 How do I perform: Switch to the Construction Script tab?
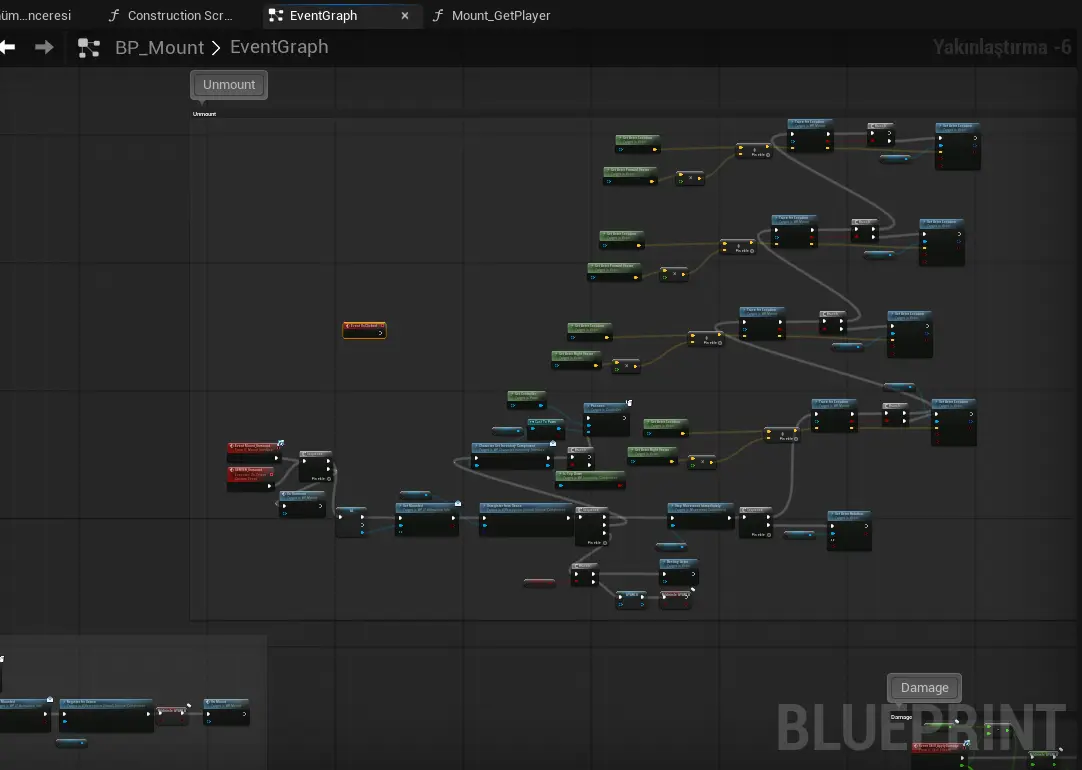point(179,16)
